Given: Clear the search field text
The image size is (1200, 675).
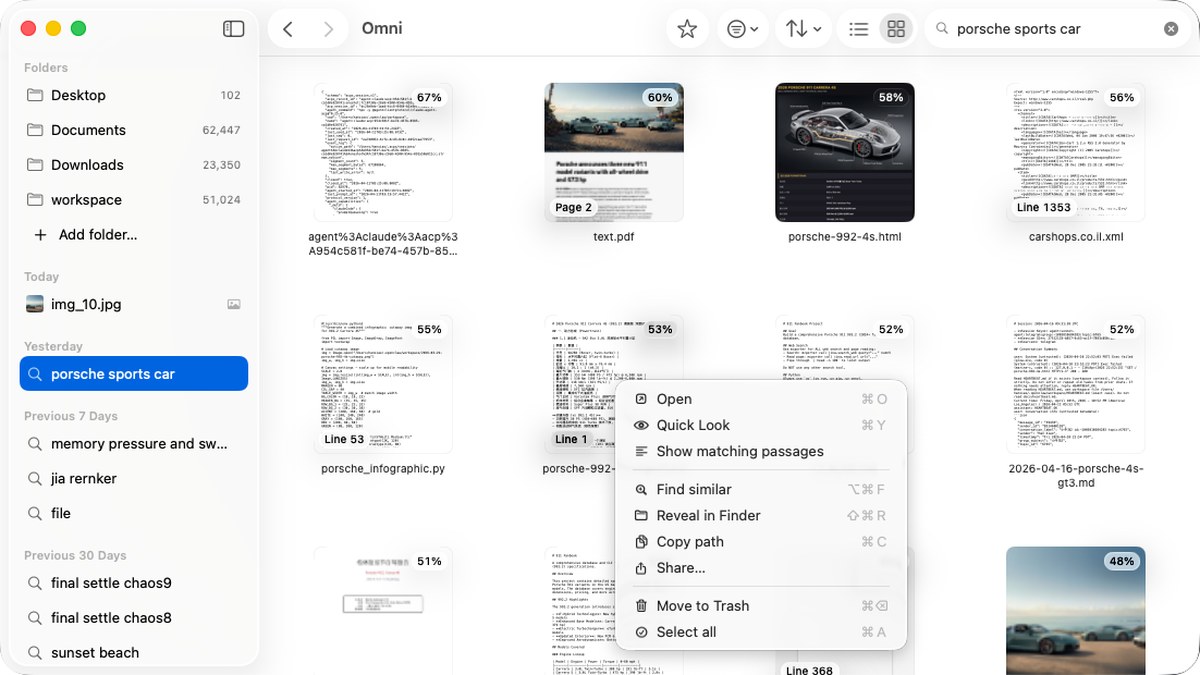Looking at the screenshot, I should [x=1171, y=29].
